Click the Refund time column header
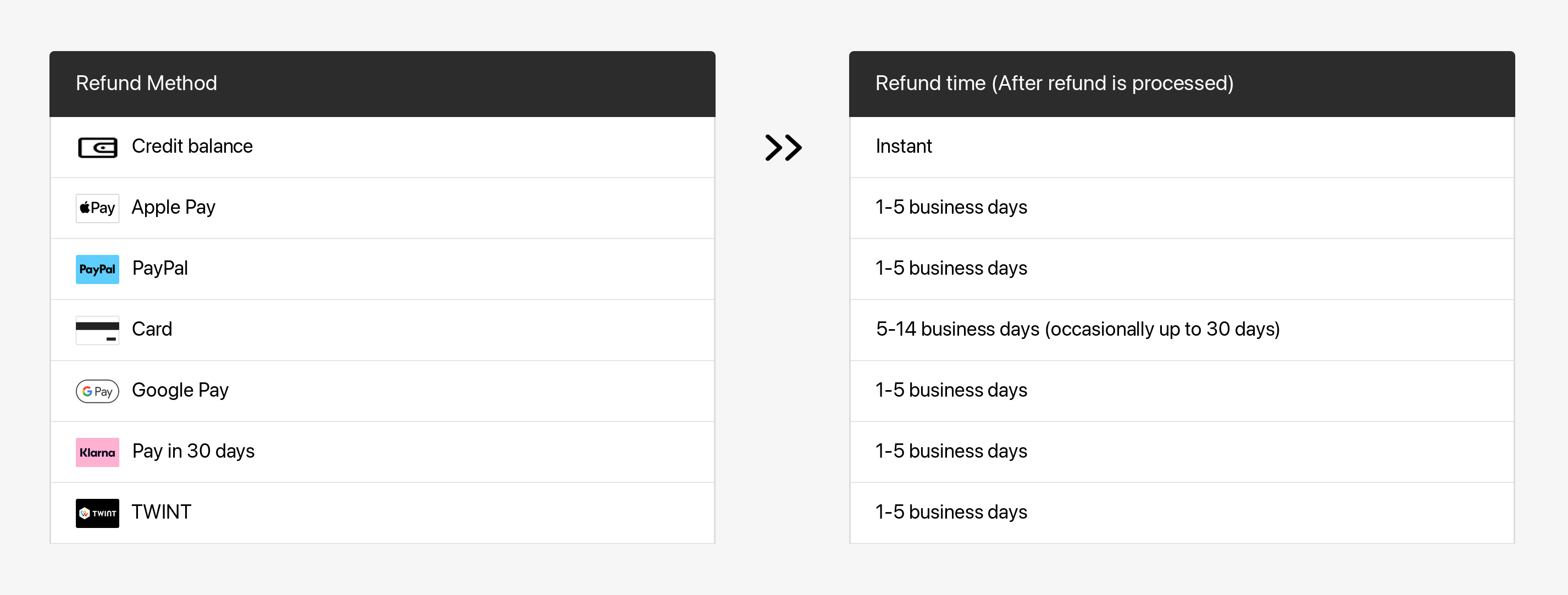 coord(1054,83)
